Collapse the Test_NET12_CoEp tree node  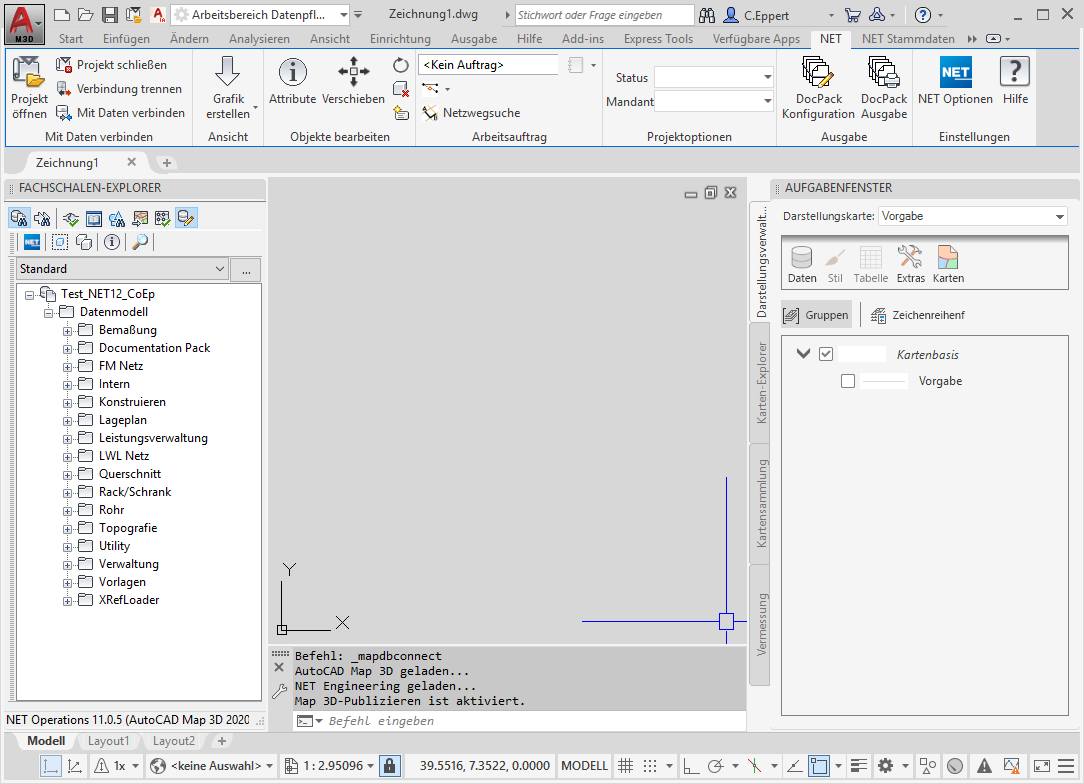30,295
